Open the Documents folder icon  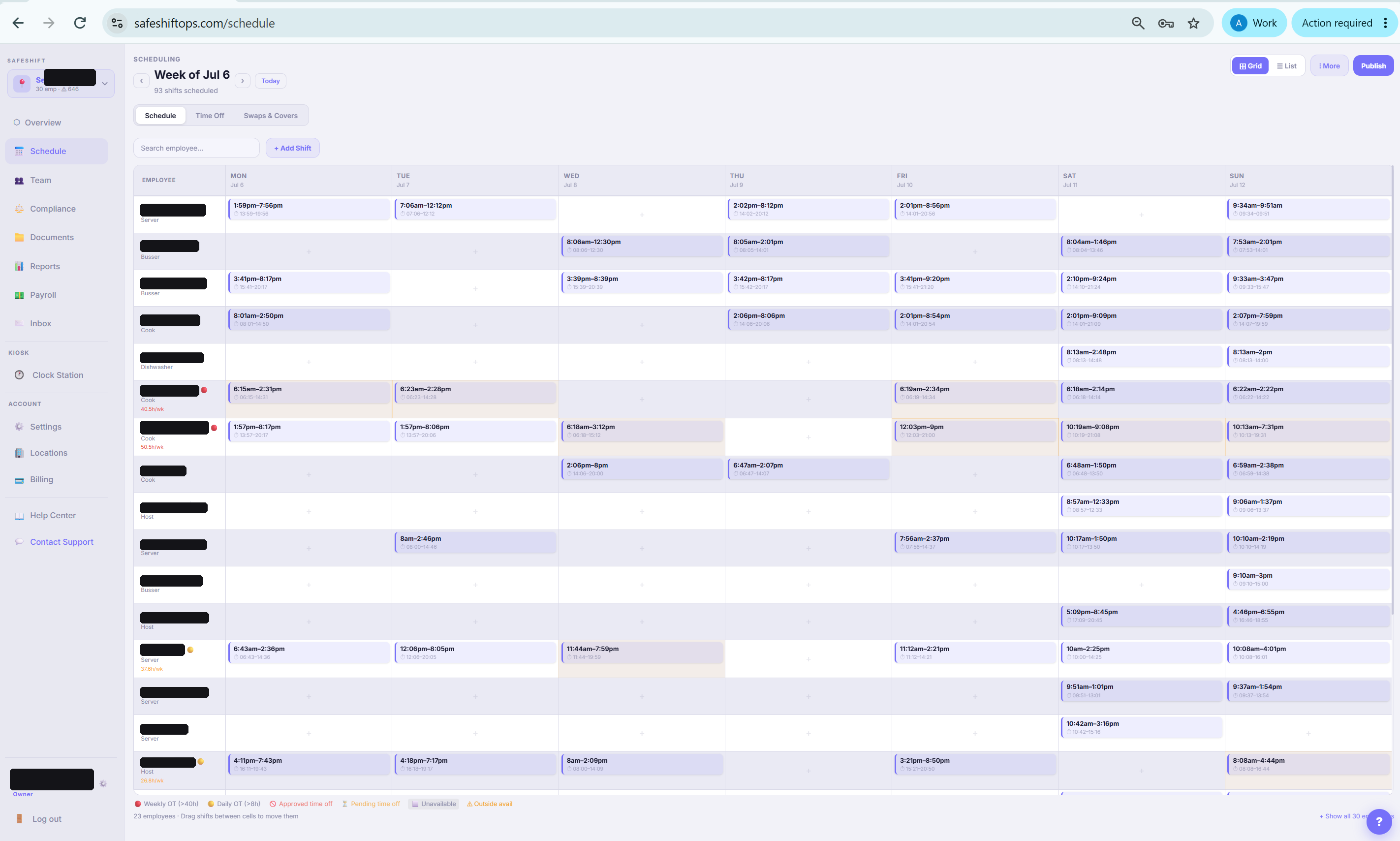click(x=19, y=238)
